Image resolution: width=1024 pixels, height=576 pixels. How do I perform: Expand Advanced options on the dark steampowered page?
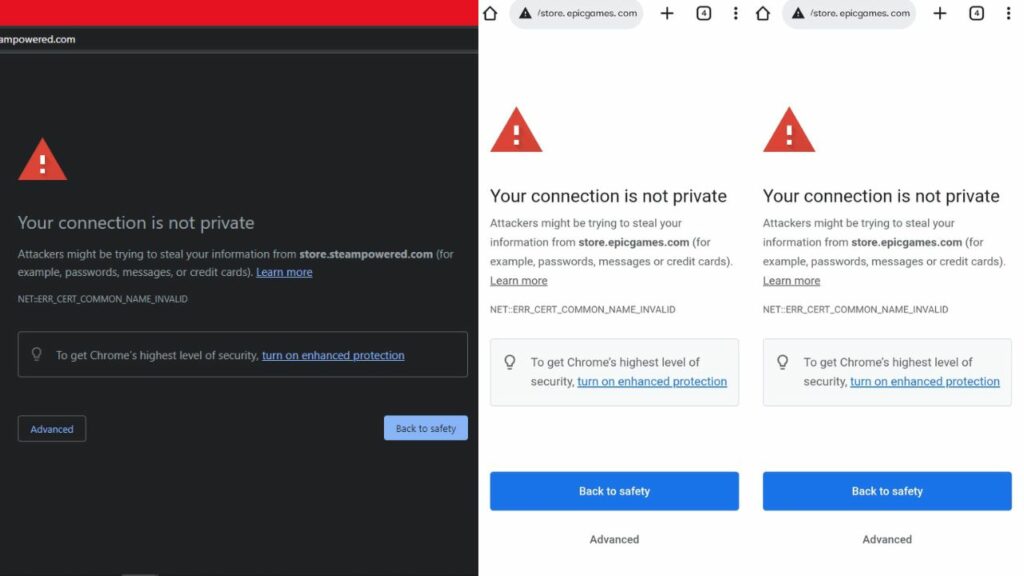(52, 429)
